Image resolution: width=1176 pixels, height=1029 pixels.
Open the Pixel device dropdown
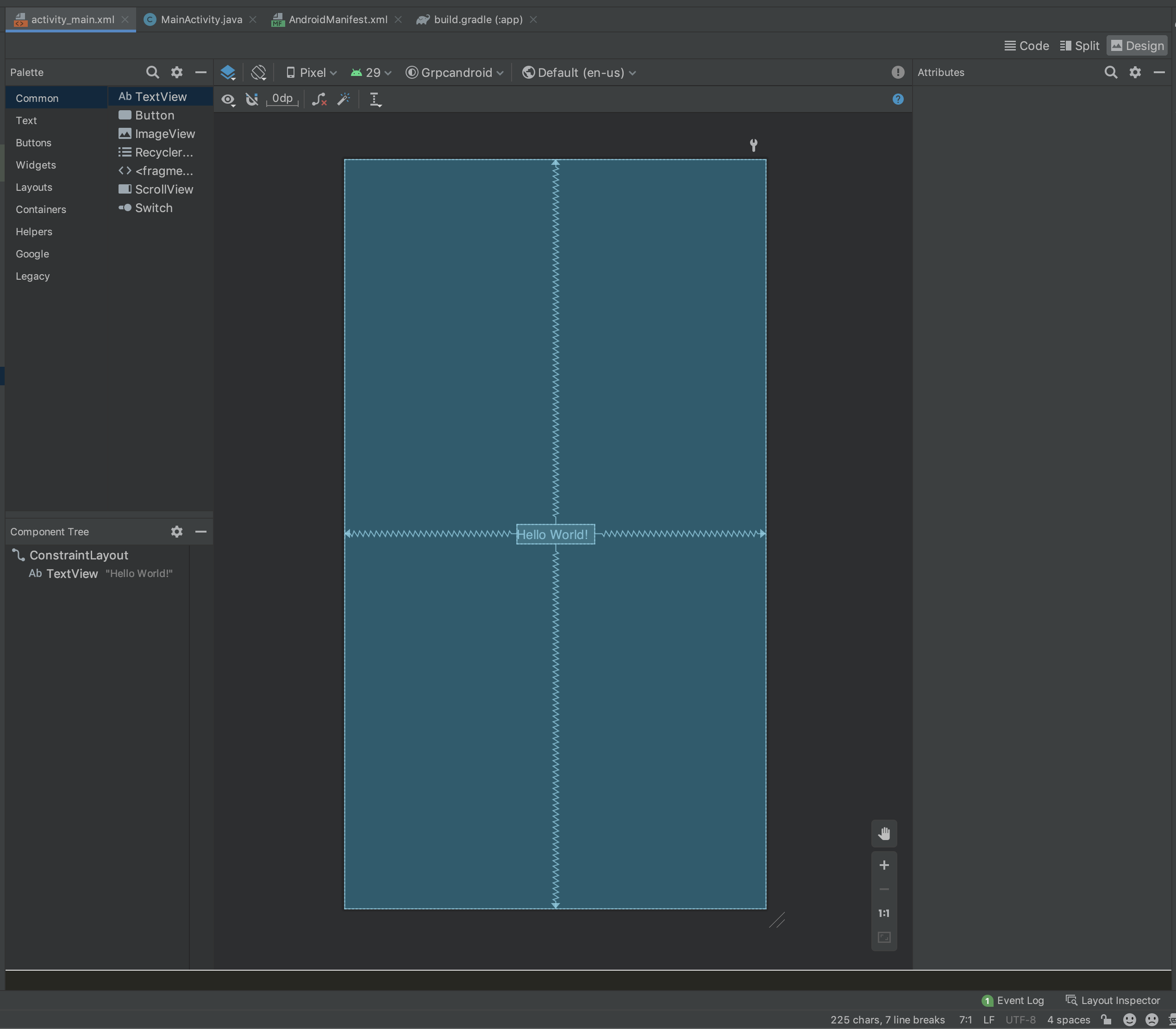tap(312, 72)
